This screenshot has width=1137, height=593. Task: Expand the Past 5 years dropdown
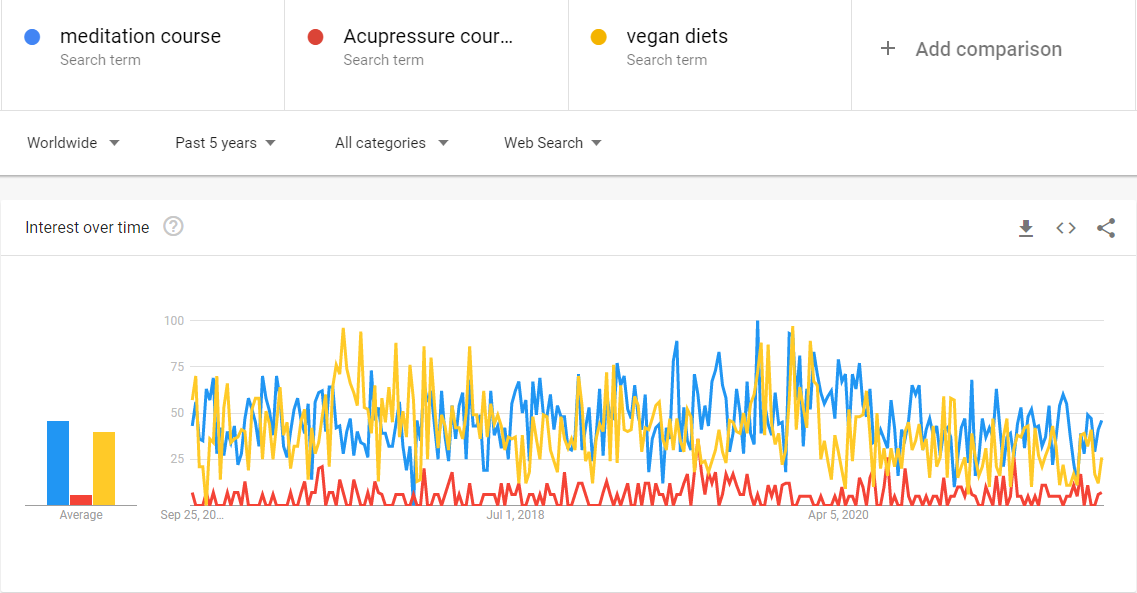tap(225, 143)
